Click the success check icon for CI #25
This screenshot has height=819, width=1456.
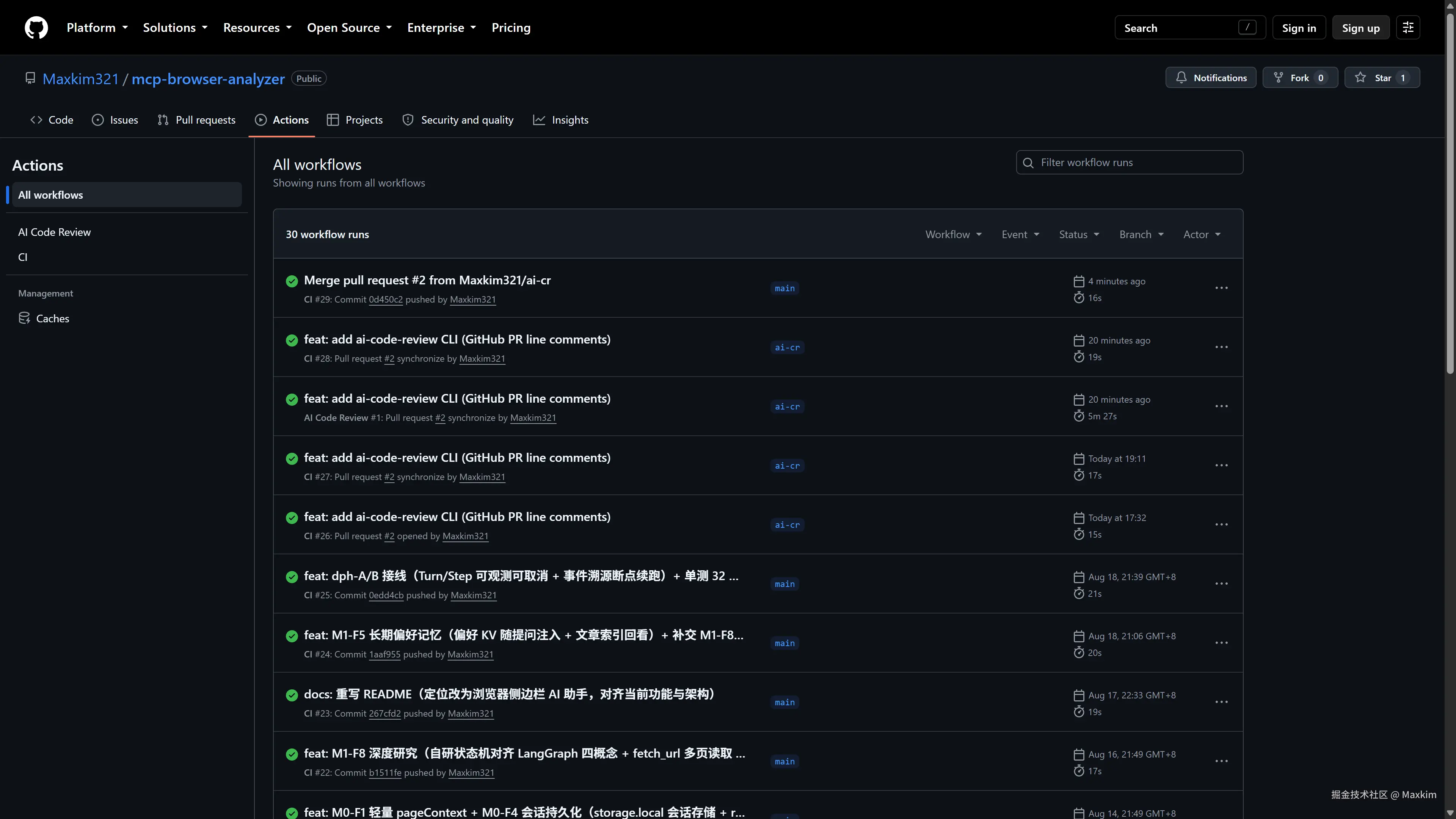point(292,577)
